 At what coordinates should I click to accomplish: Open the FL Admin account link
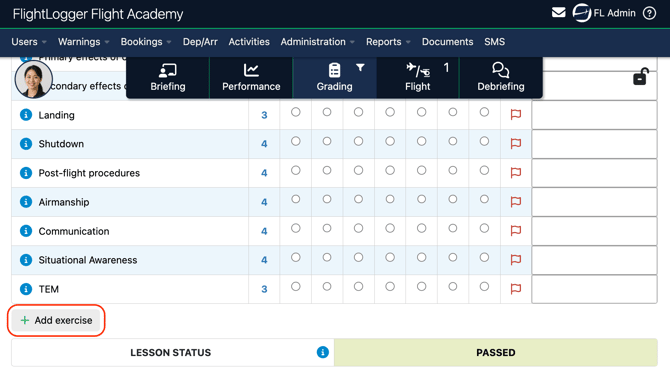coord(614,13)
